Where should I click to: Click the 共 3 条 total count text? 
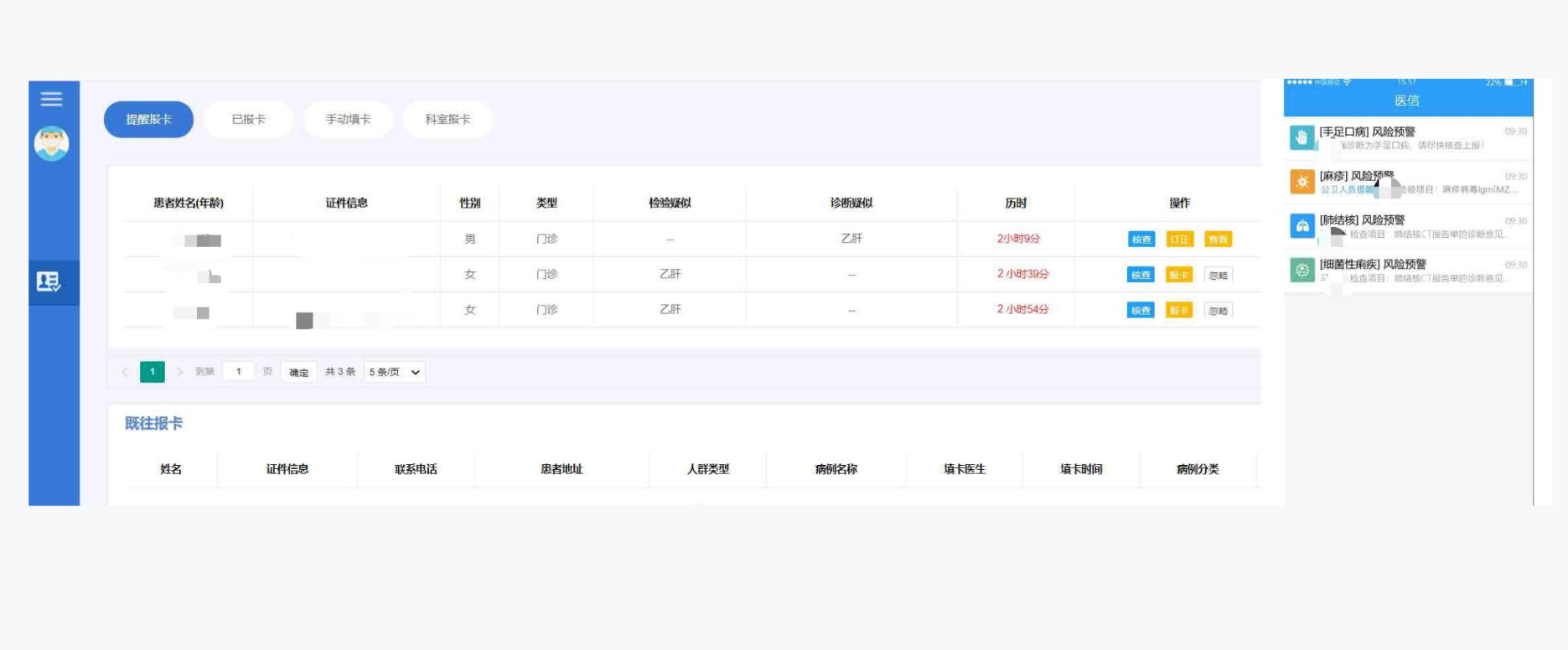[x=340, y=372]
